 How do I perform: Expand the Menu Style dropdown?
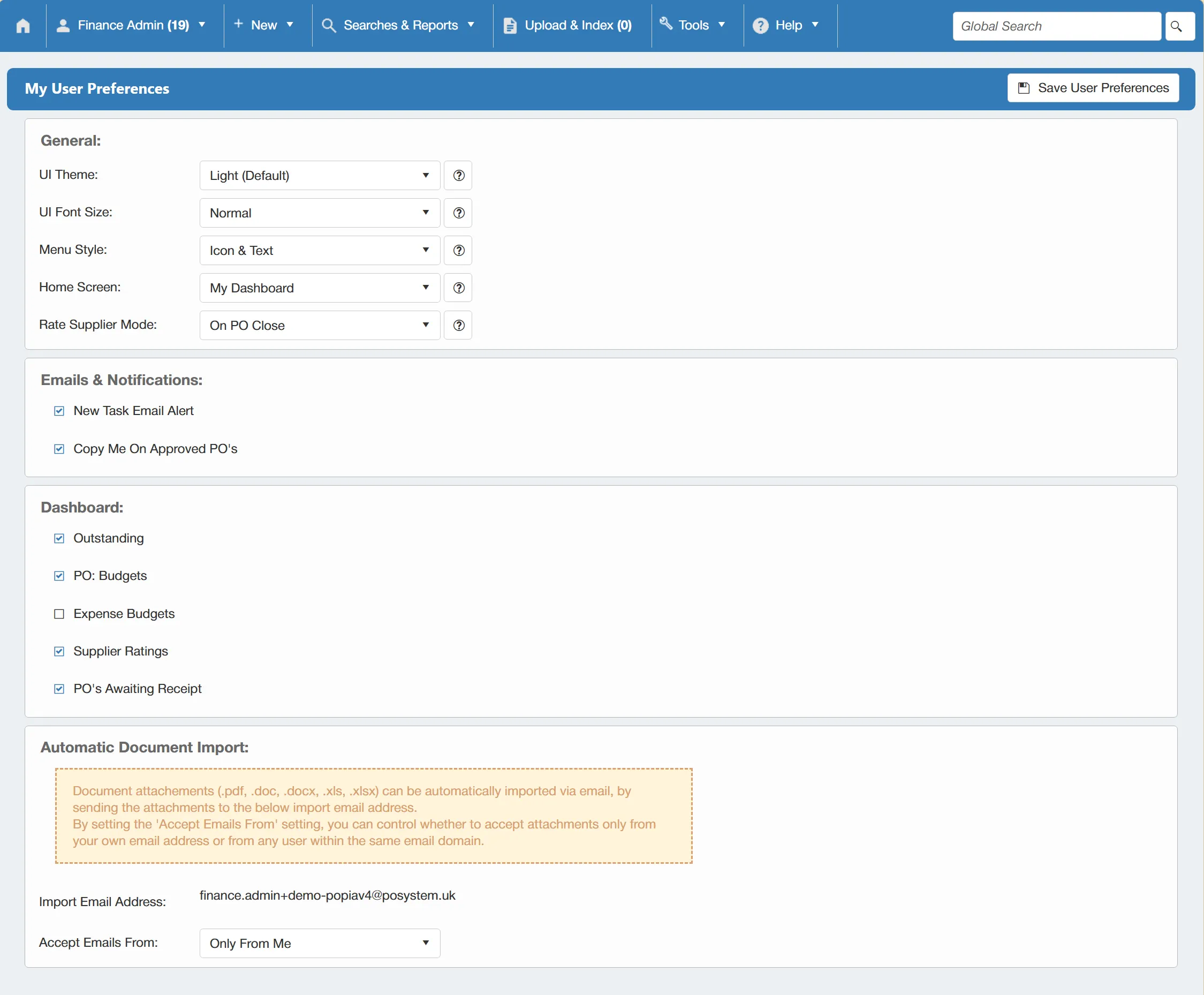(x=320, y=251)
